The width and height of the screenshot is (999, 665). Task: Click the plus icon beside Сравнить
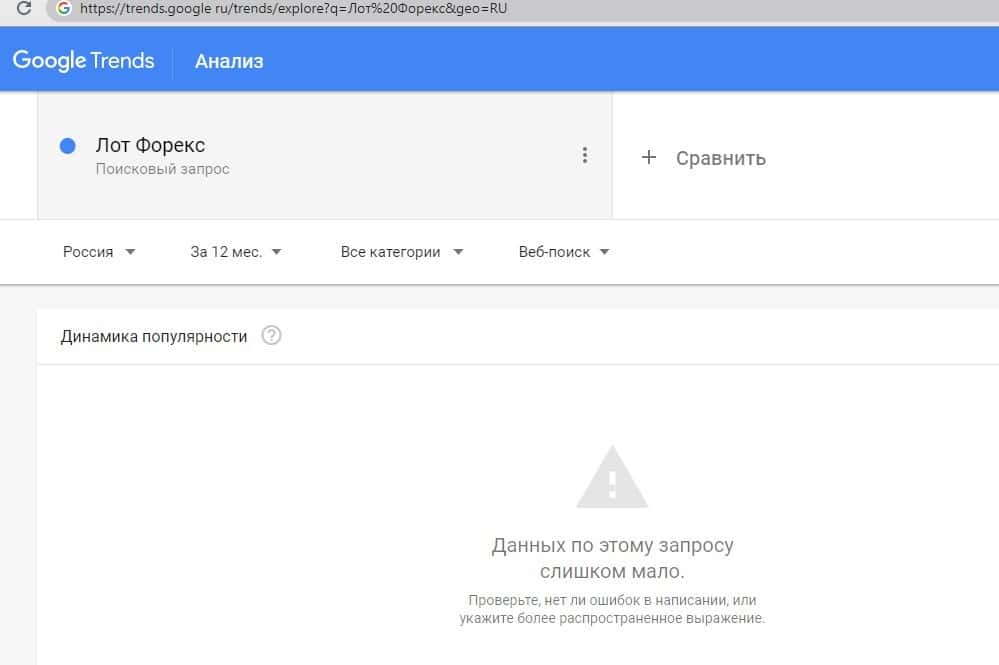tap(649, 157)
